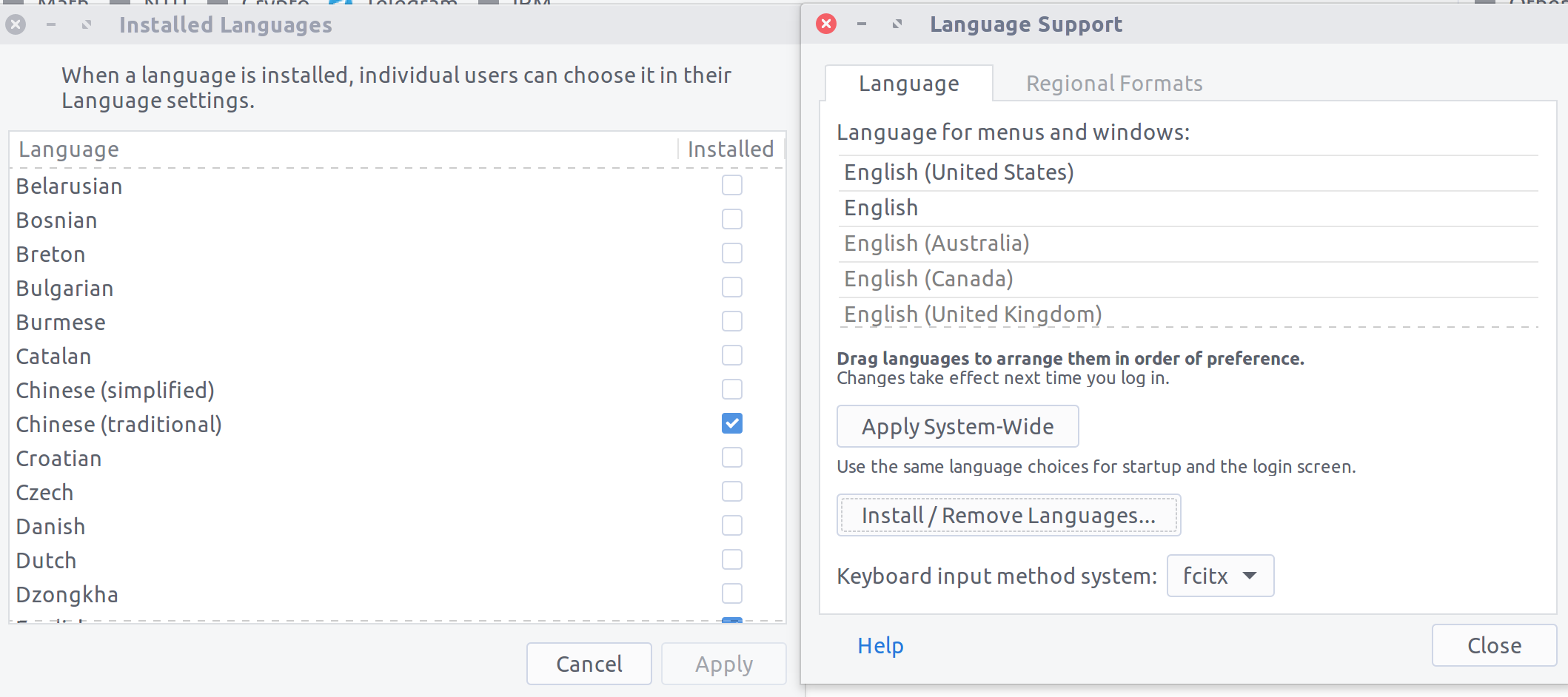Maximize the Installed Languages dialog
This screenshot has height=697, width=1568.
coord(87,25)
